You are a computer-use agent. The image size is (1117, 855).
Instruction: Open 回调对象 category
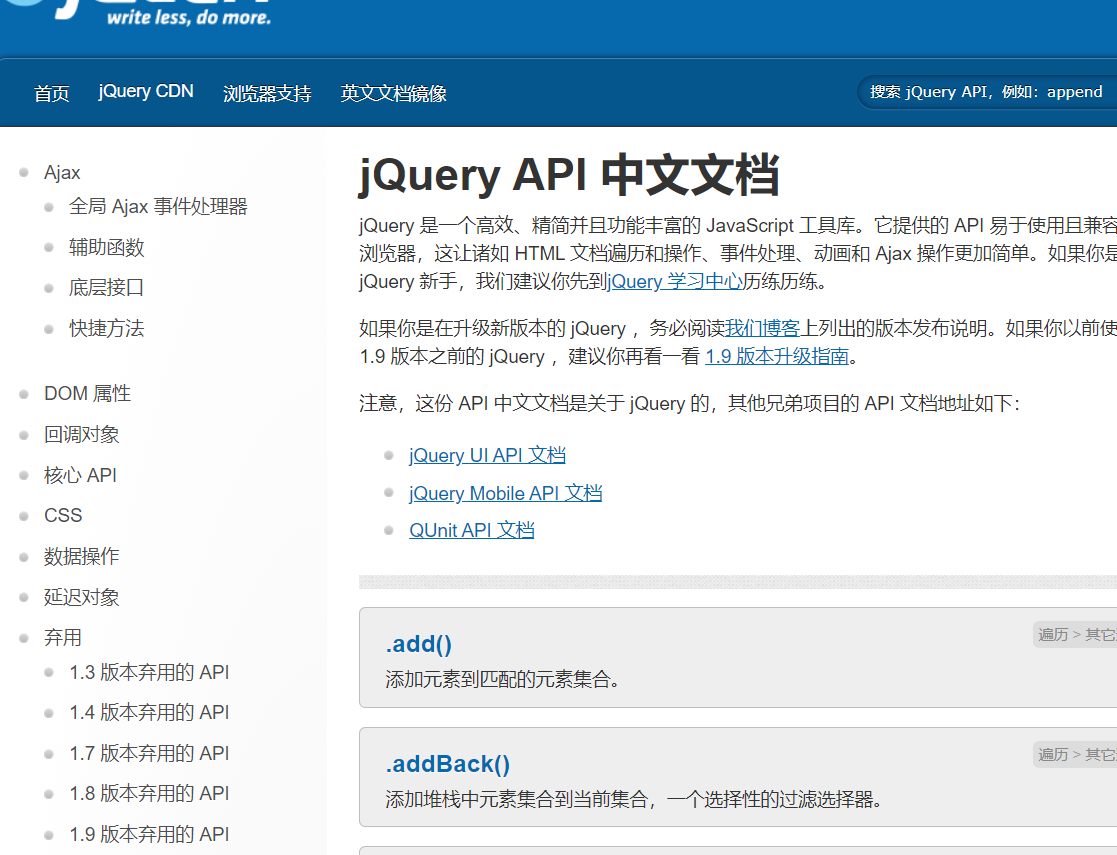coord(82,435)
